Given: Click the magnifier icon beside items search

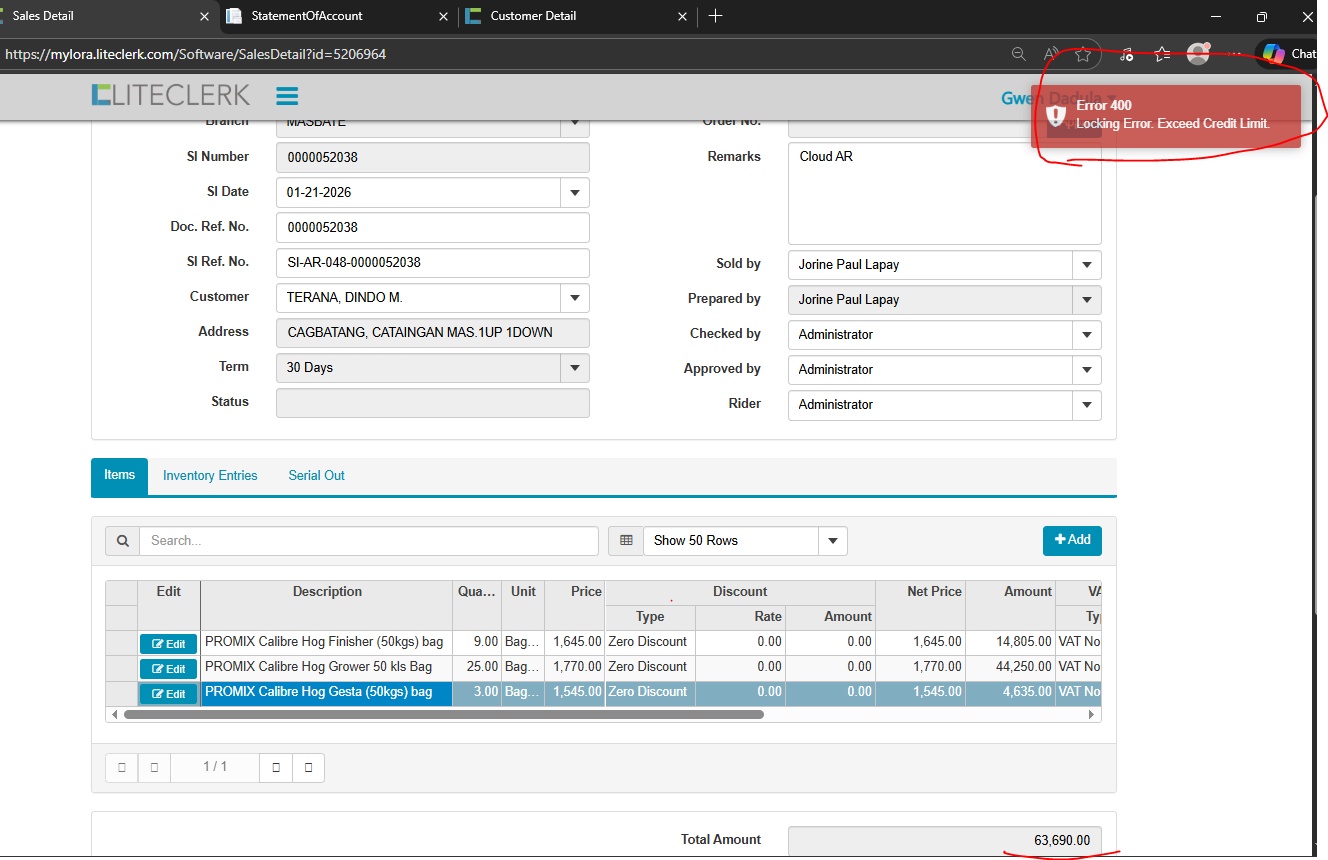Looking at the screenshot, I should pyautogui.click(x=122, y=541).
